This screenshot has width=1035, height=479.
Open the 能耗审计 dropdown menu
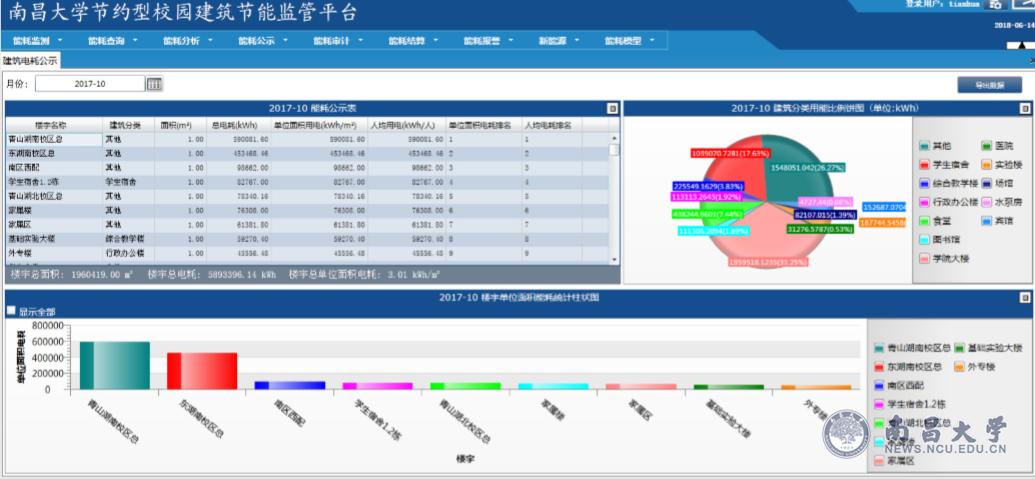tap(338, 41)
